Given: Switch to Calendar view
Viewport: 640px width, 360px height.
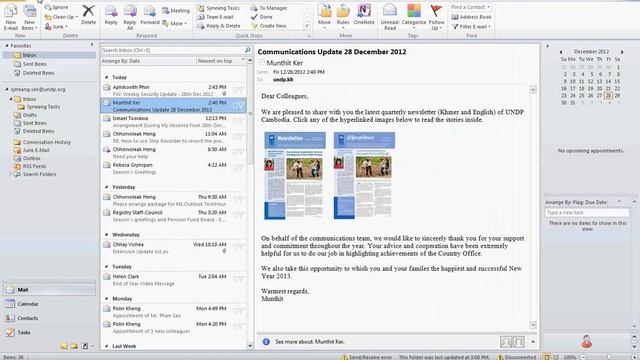Looking at the screenshot, I should click(x=49, y=304).
